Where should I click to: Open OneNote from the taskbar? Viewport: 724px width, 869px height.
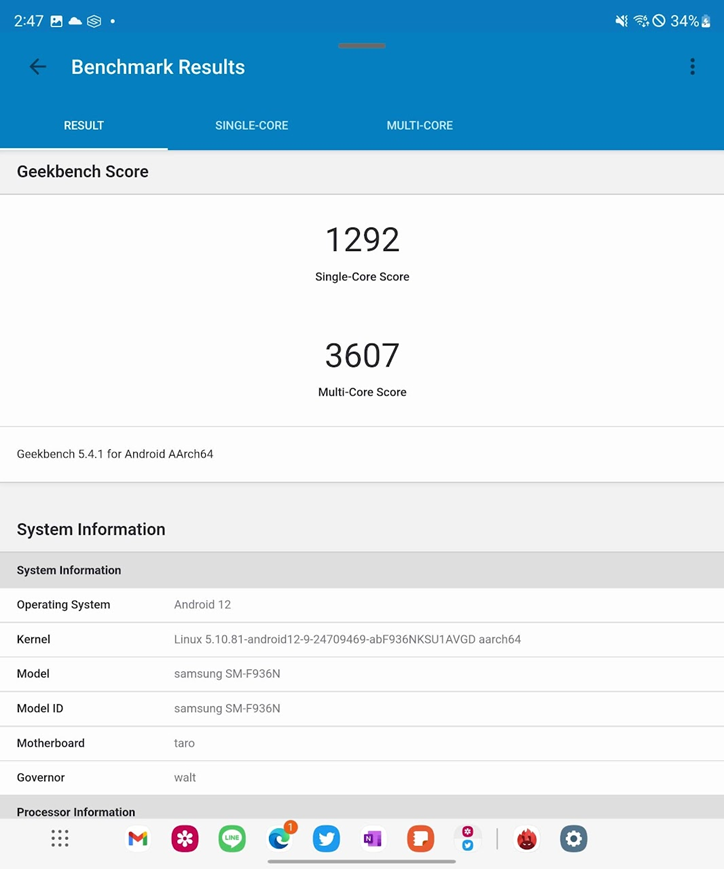(373, 839)
